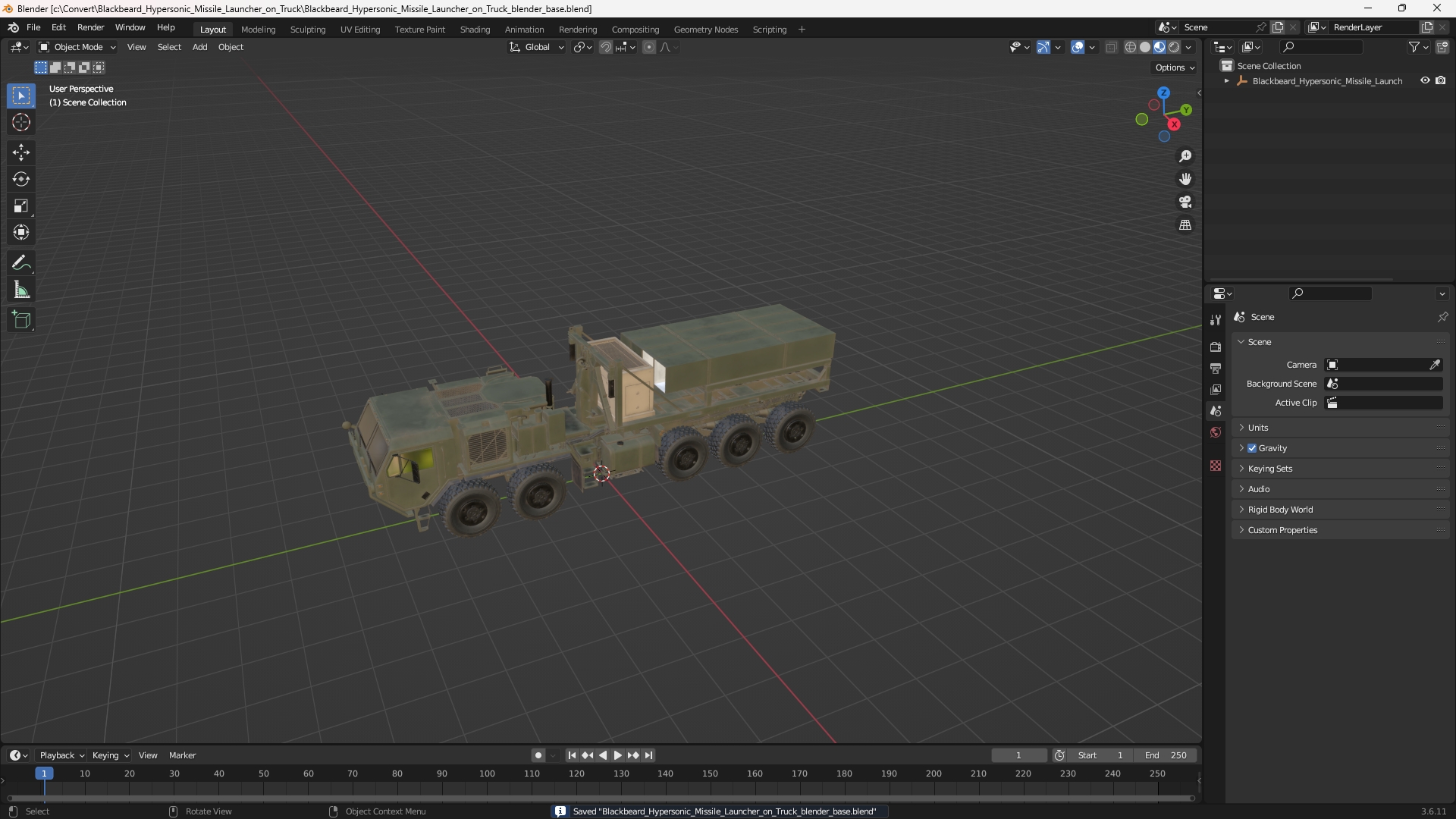Select the Annotate tool
Viewport: 1456px width, 819px height.
21,263
